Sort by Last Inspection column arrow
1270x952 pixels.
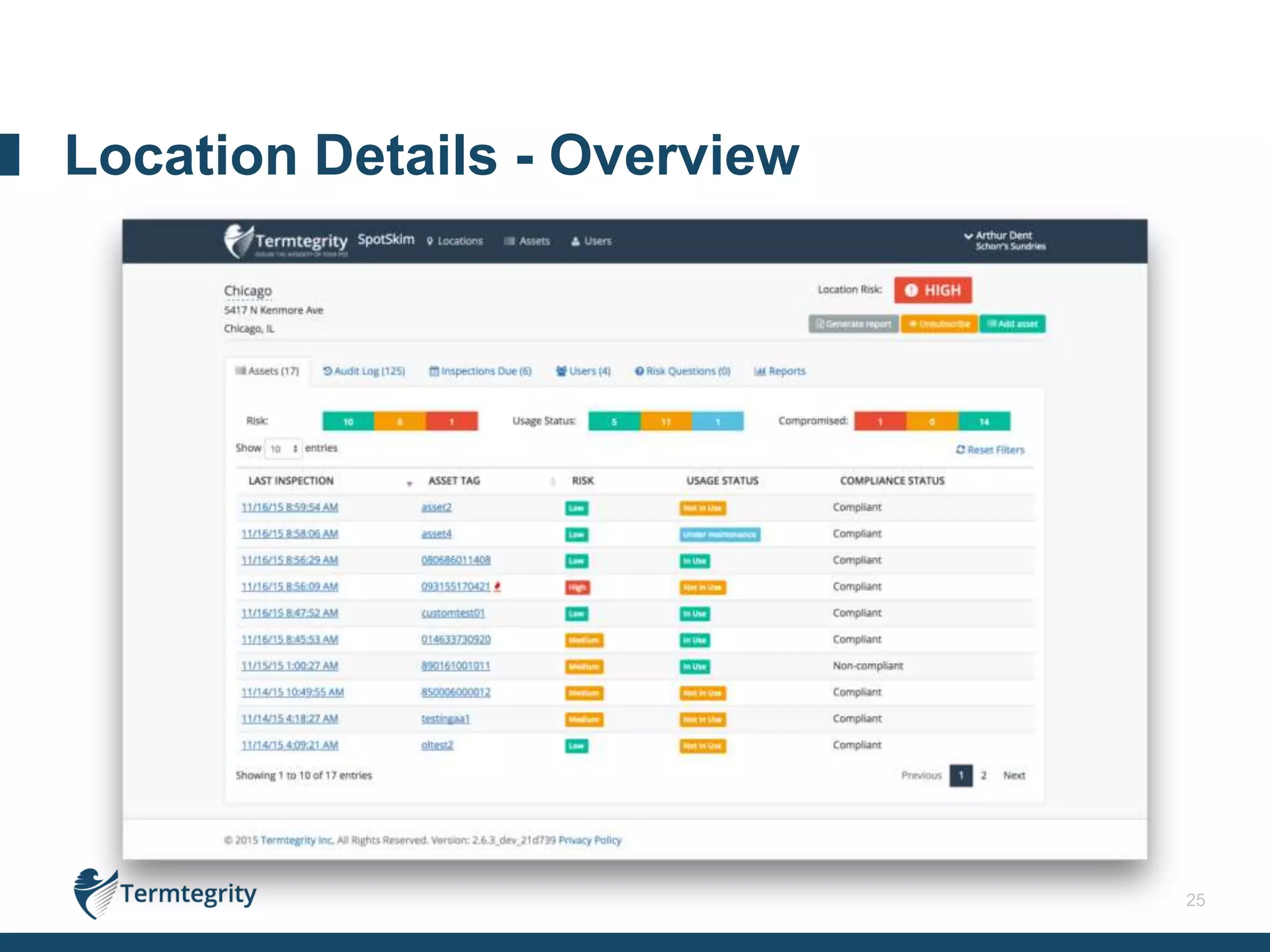tap(409, 483)
